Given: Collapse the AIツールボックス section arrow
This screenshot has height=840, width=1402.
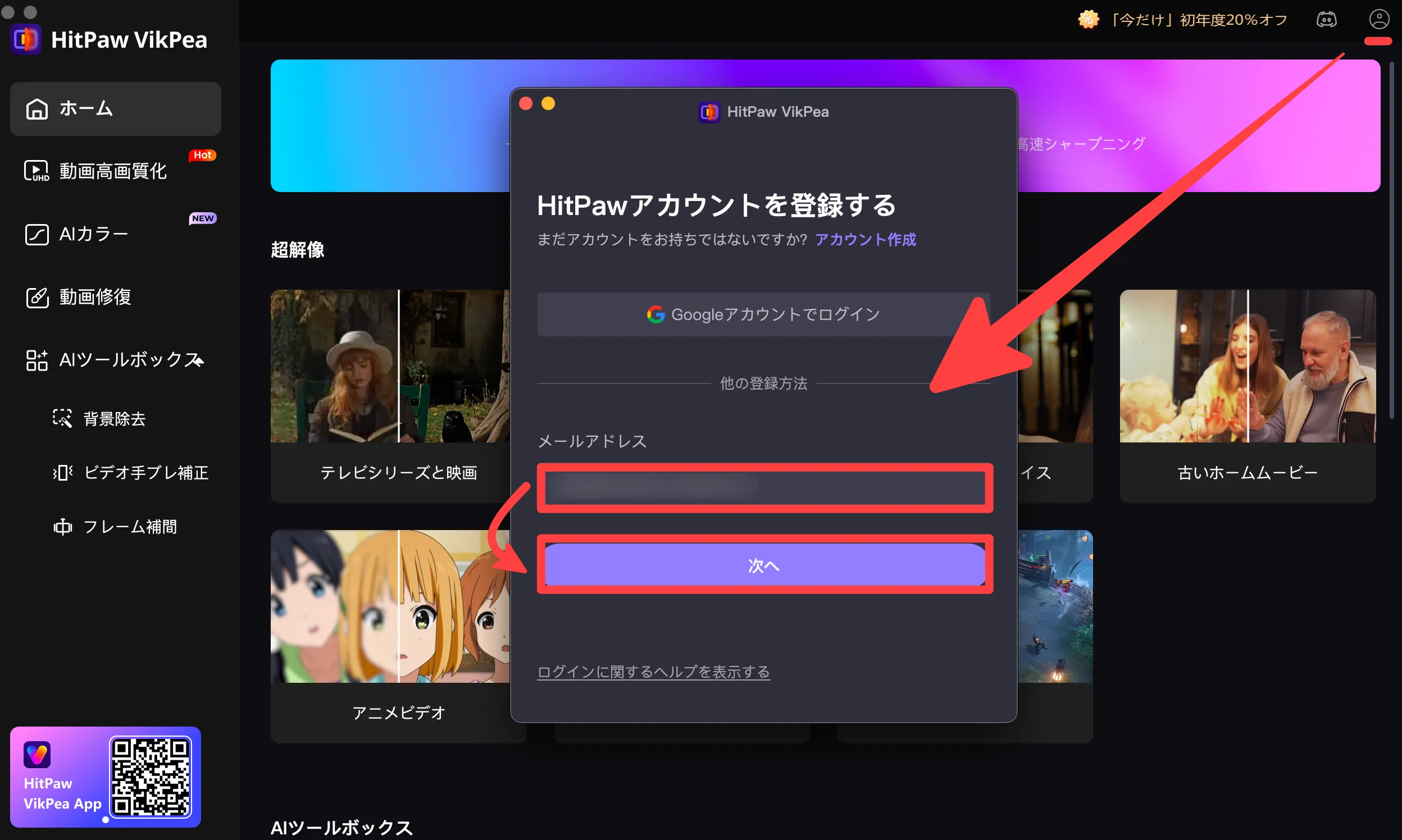Looking at the screenshot, I should coord(198,360).
